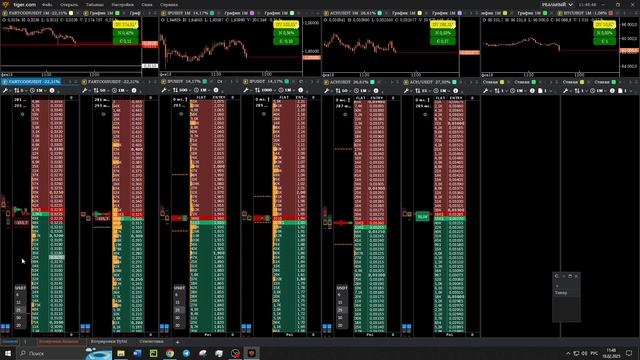Open the Windows Start menu

[8, 353]
